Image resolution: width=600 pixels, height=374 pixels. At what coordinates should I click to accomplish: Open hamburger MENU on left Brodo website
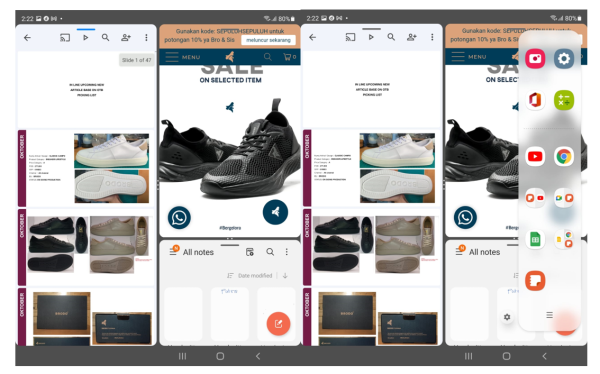pos(183,57)
